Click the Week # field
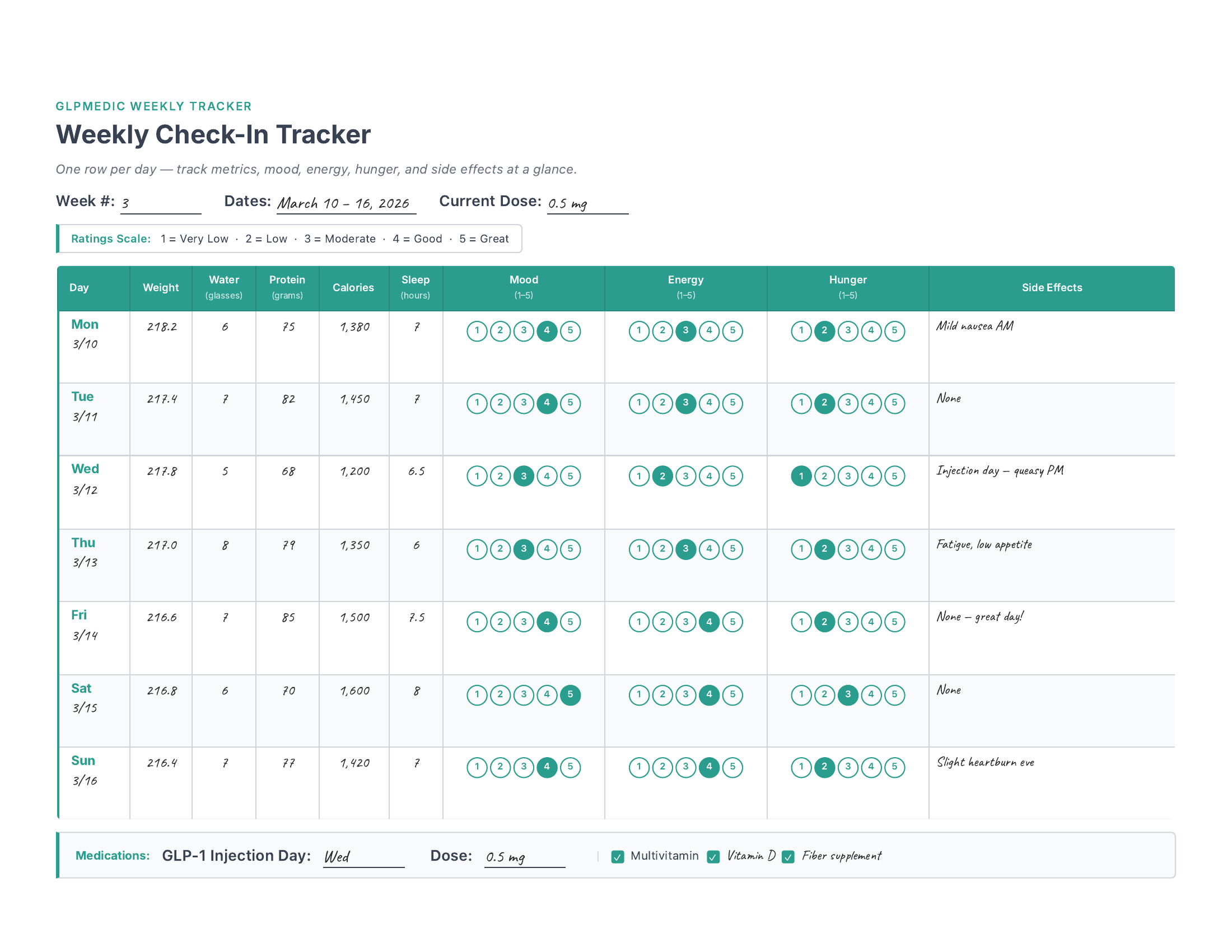 pyautogui.click(x=161, y=204)
